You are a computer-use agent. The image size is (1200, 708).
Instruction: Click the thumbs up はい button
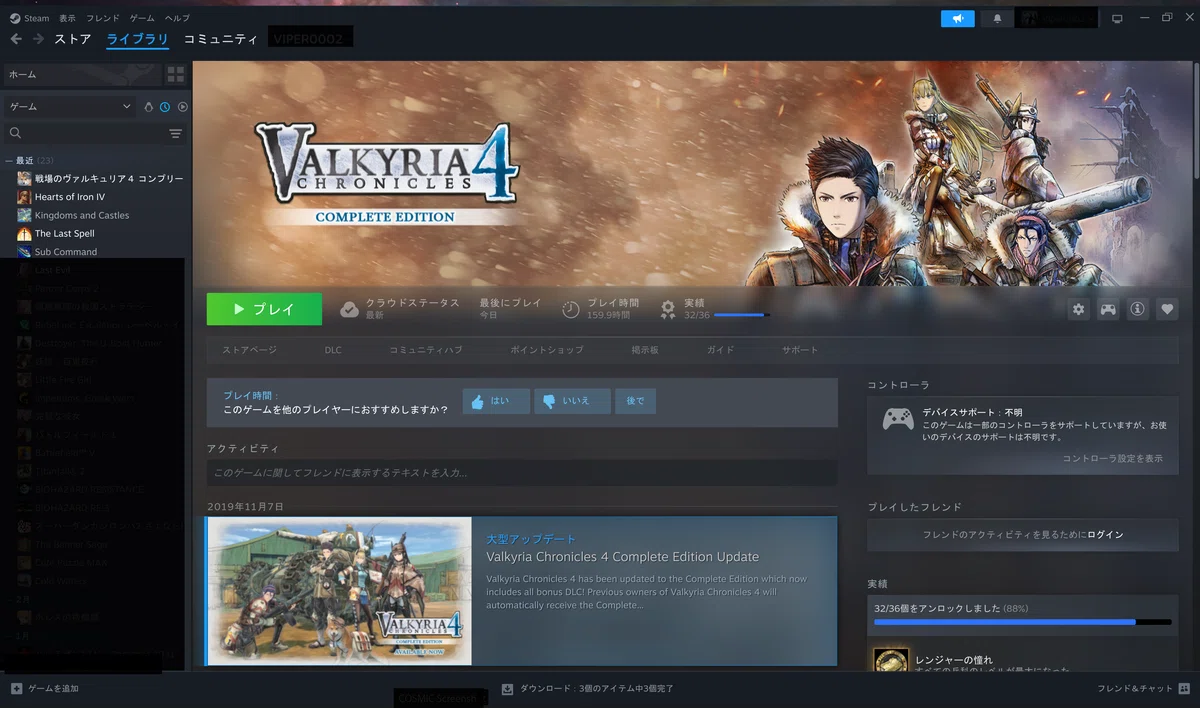496,401
